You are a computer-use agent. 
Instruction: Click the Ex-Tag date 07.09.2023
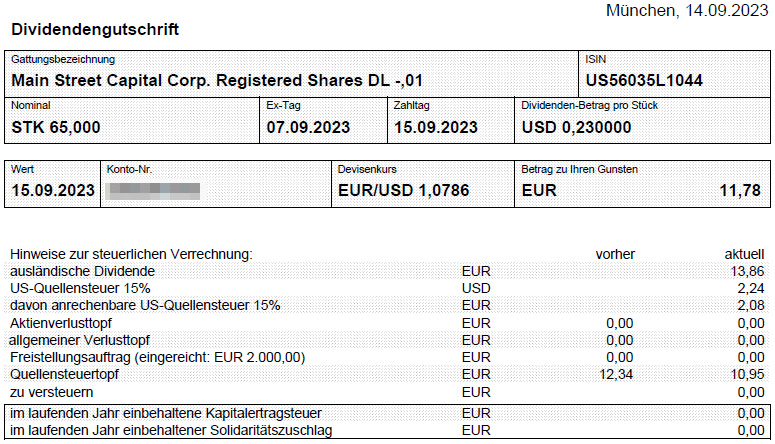(309, 128)
